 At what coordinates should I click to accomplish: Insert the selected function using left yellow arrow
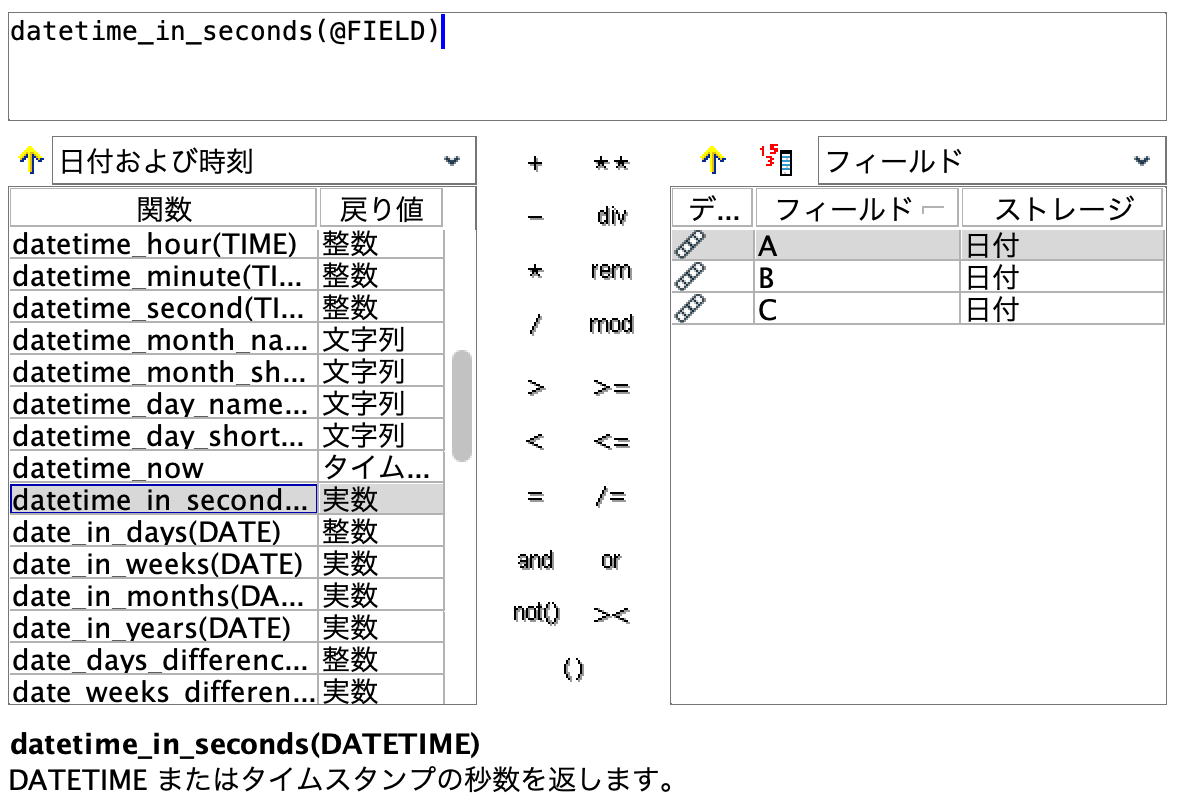point(30,160)
